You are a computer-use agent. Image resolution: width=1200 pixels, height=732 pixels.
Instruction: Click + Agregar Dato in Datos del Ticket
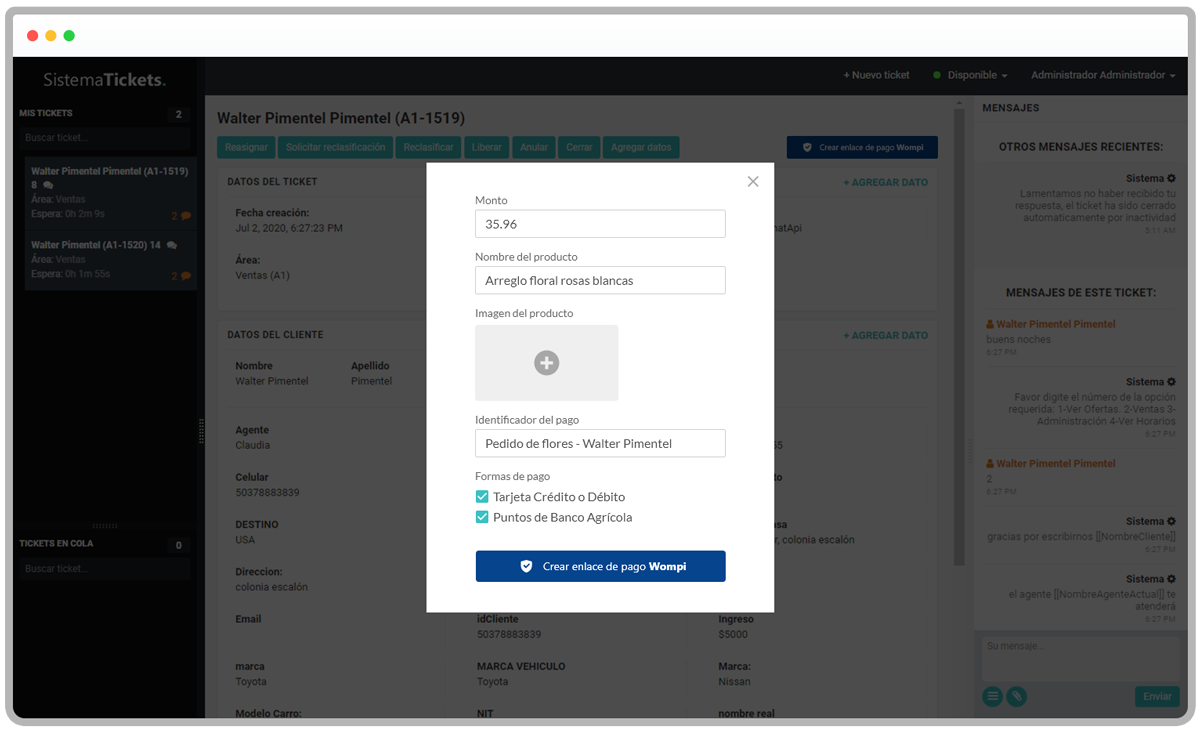pyautogui.click(x=885, y=182)
